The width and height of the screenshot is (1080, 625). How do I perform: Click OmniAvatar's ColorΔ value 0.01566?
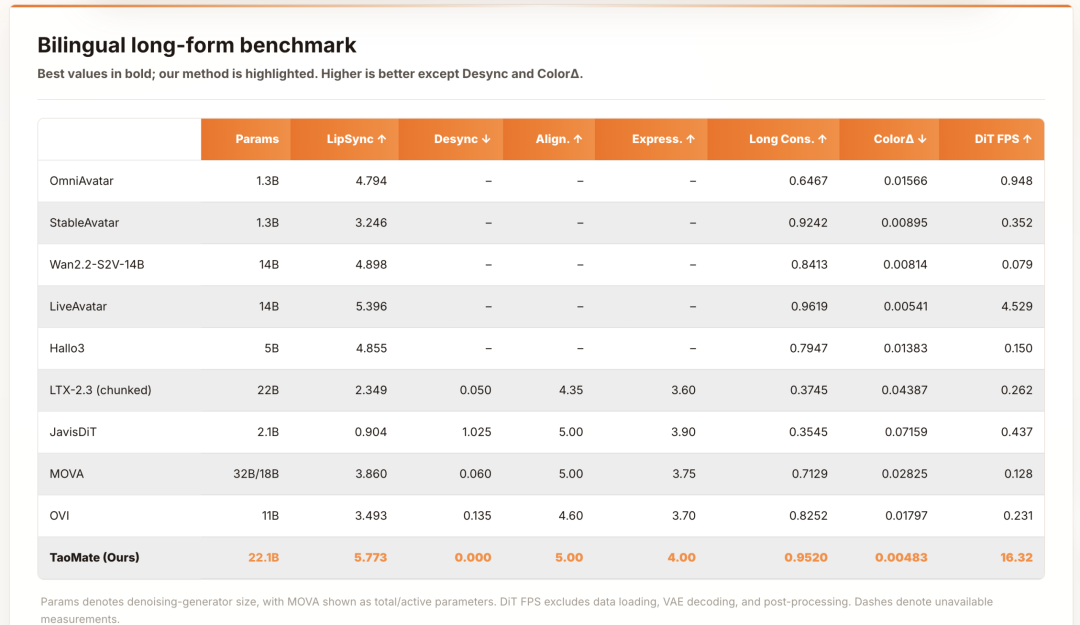pyautogui.click(x=906, y=181)
